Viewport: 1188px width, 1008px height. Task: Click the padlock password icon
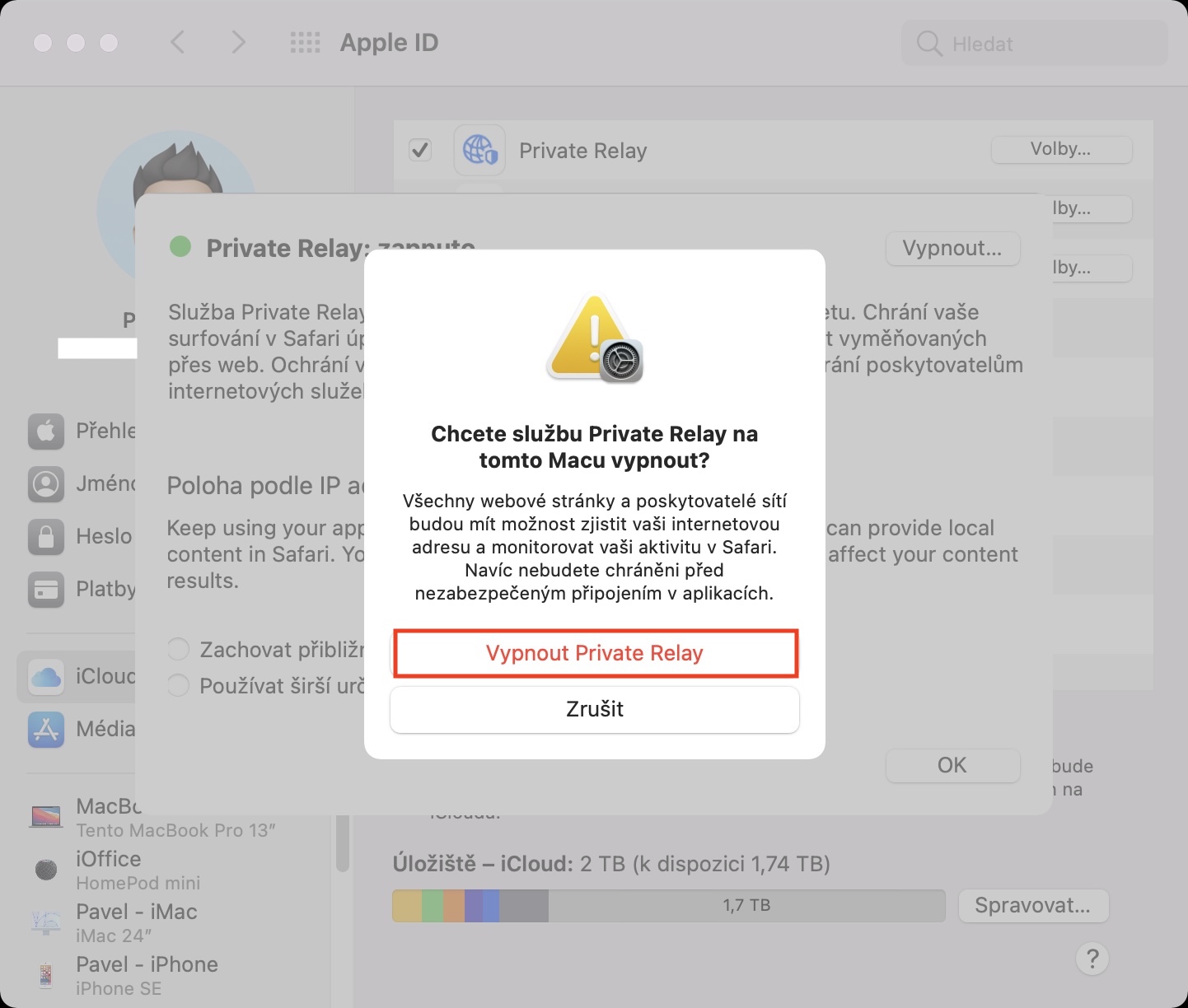coord(46,537)
